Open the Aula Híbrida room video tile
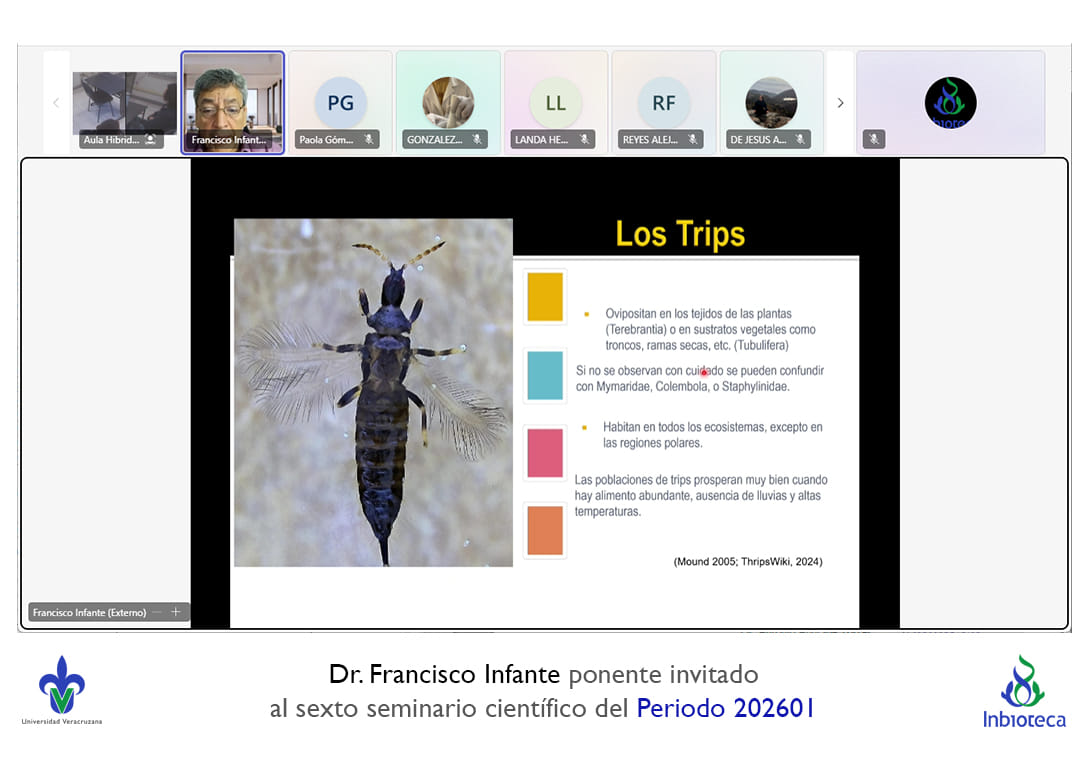 tap(124, 102)
